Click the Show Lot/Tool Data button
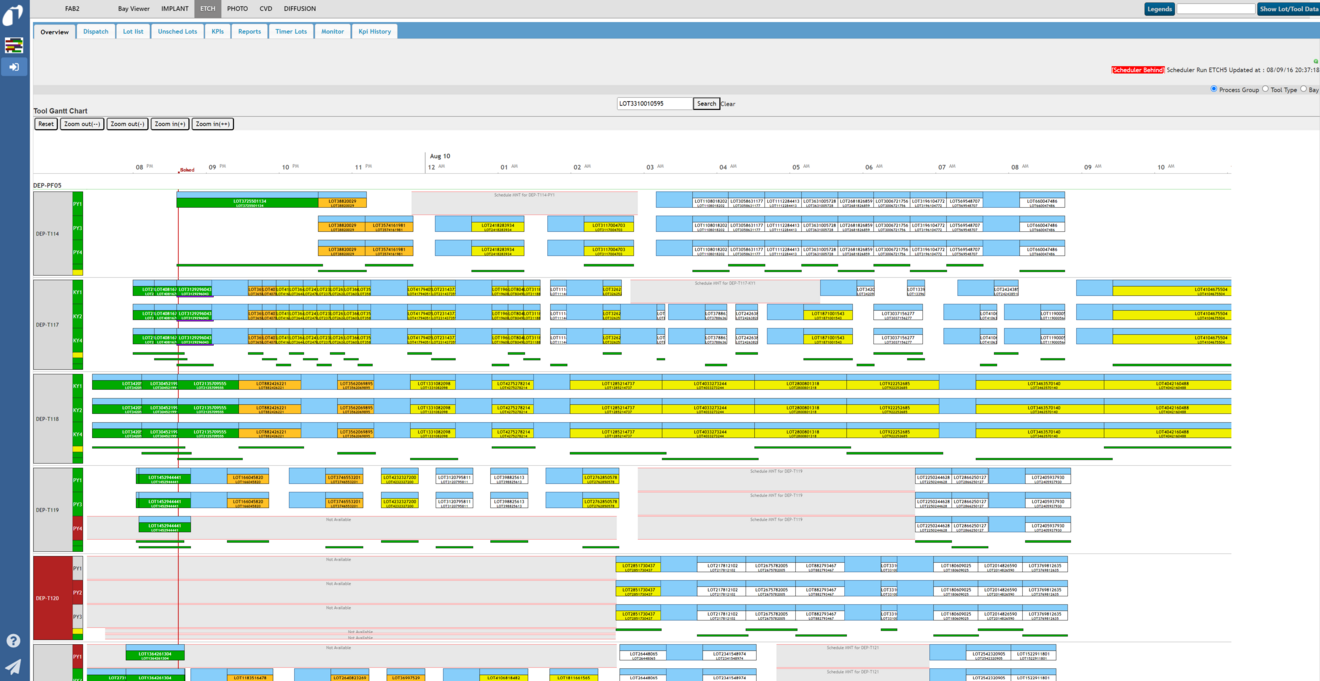 (1290, 8)
